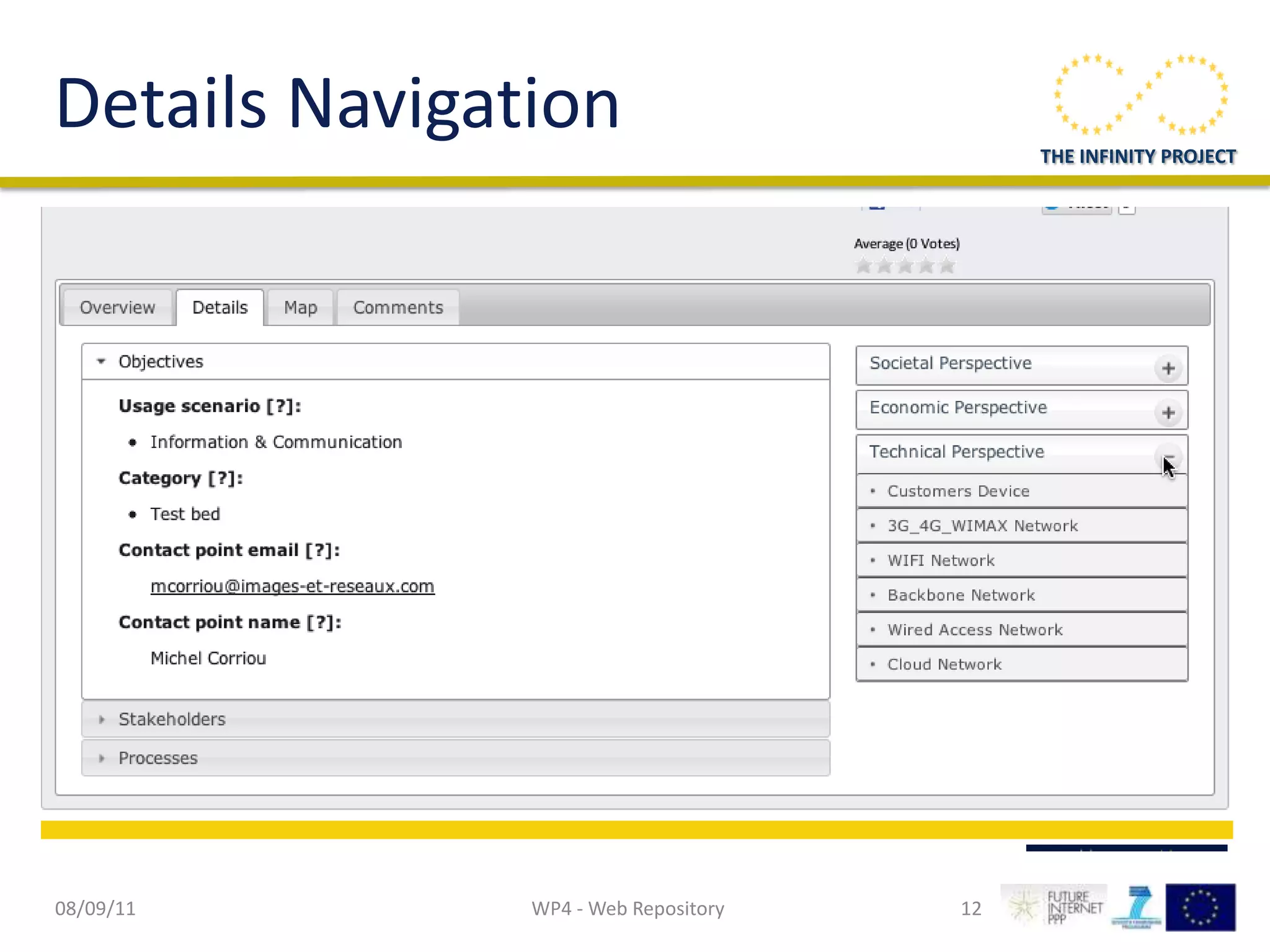The image size is (1270, 952).
Task: Collapse the Objectives section arrow
Action: pos(101,361)
